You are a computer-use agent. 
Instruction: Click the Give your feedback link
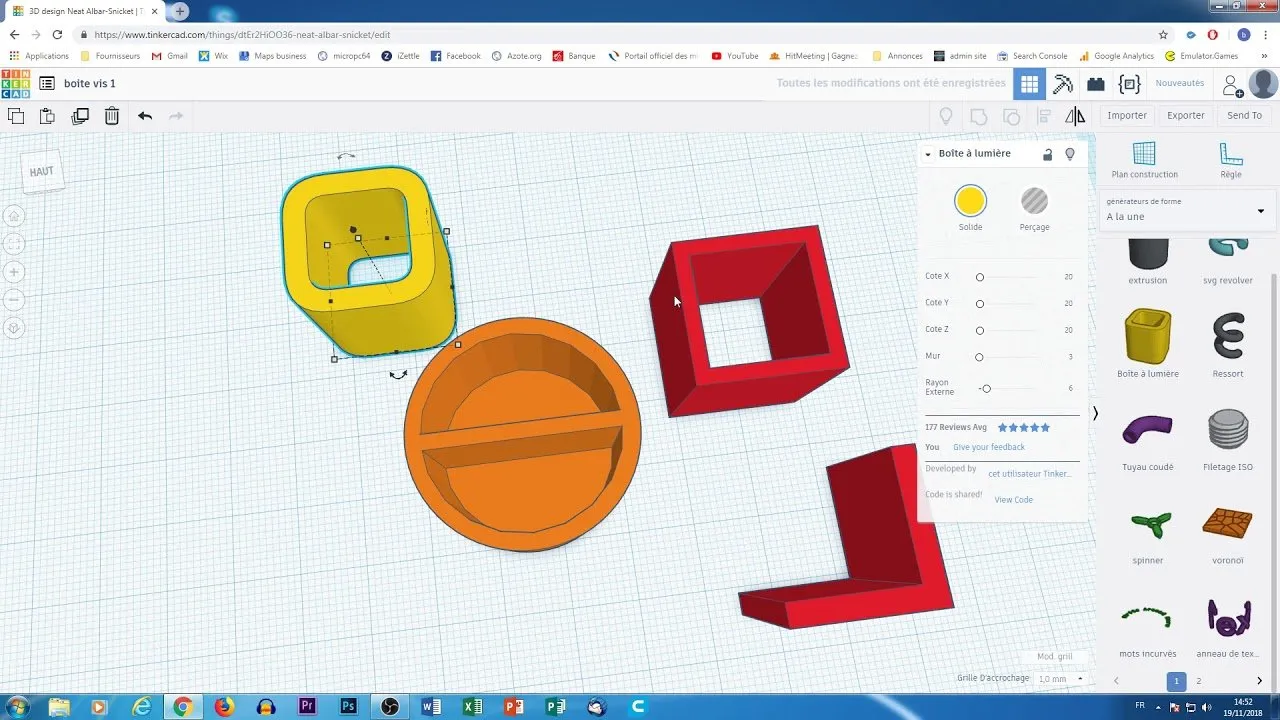tap(989, 448)
